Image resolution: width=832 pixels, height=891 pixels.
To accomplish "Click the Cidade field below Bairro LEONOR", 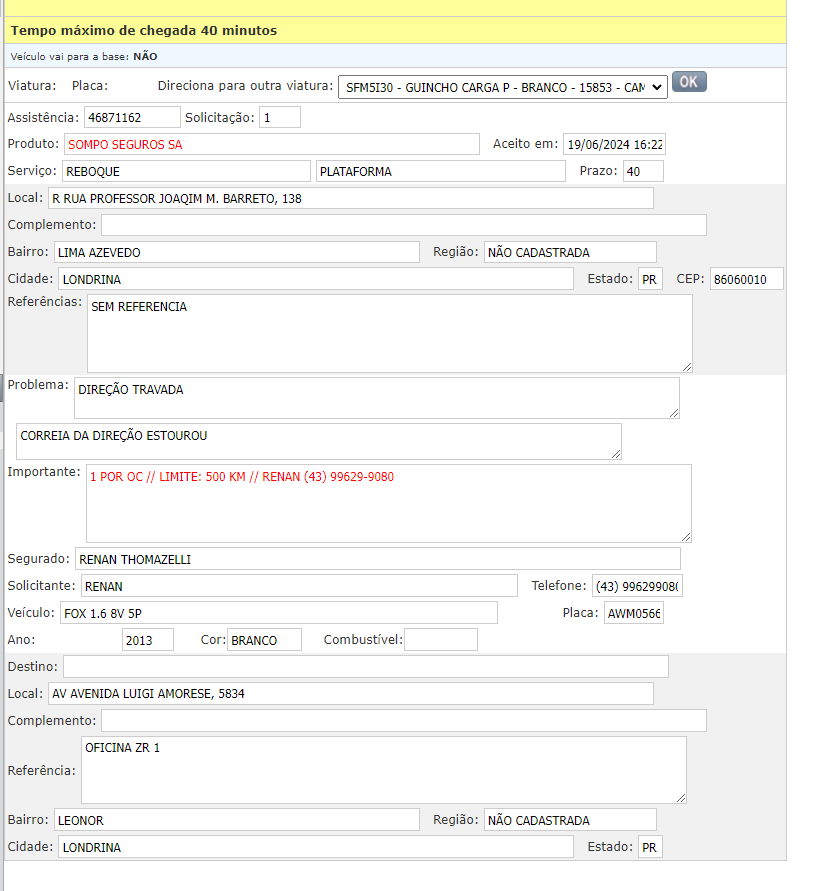I will tap(316, 847).
